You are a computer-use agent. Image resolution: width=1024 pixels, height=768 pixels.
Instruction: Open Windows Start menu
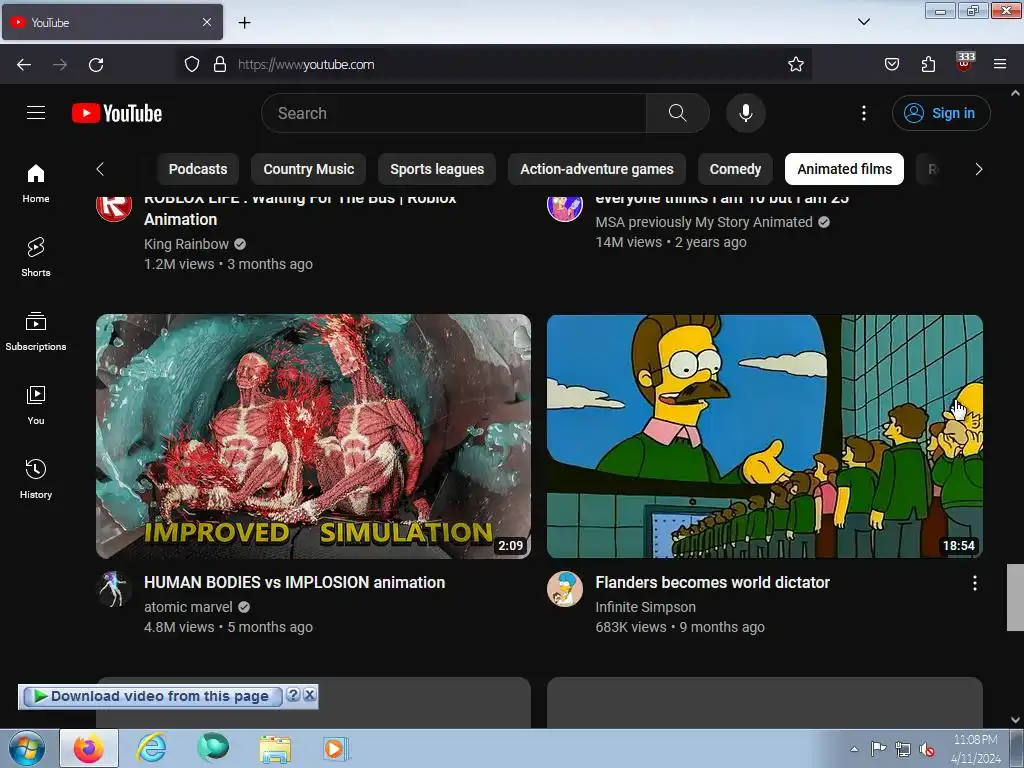point(26,748)
